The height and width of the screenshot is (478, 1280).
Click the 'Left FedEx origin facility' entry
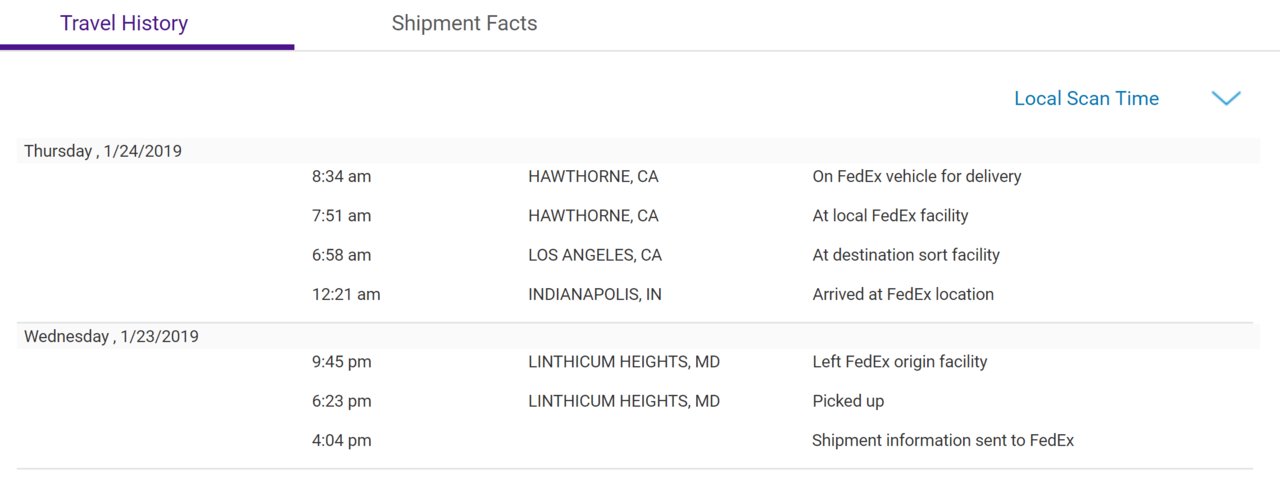(900, 361)
